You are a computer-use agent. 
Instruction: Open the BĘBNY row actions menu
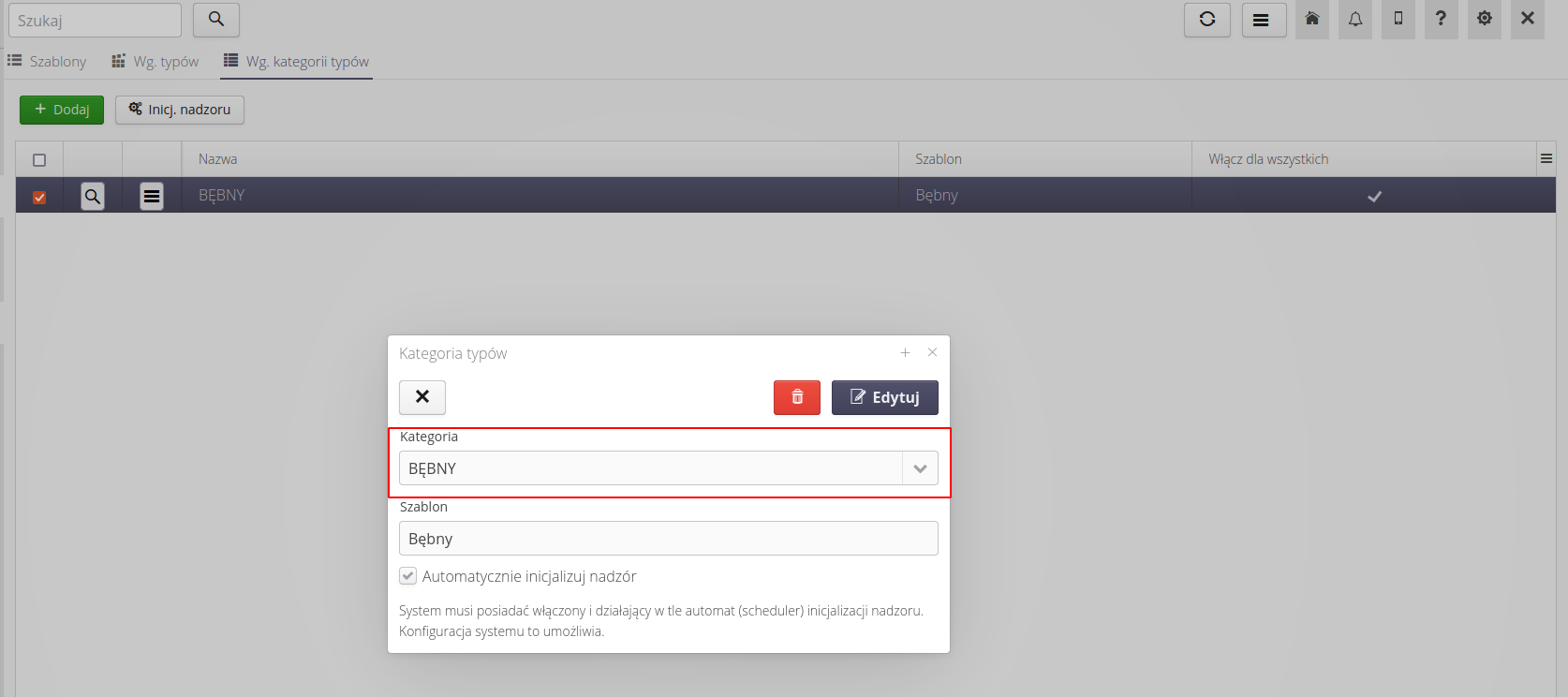click(152, 196)
